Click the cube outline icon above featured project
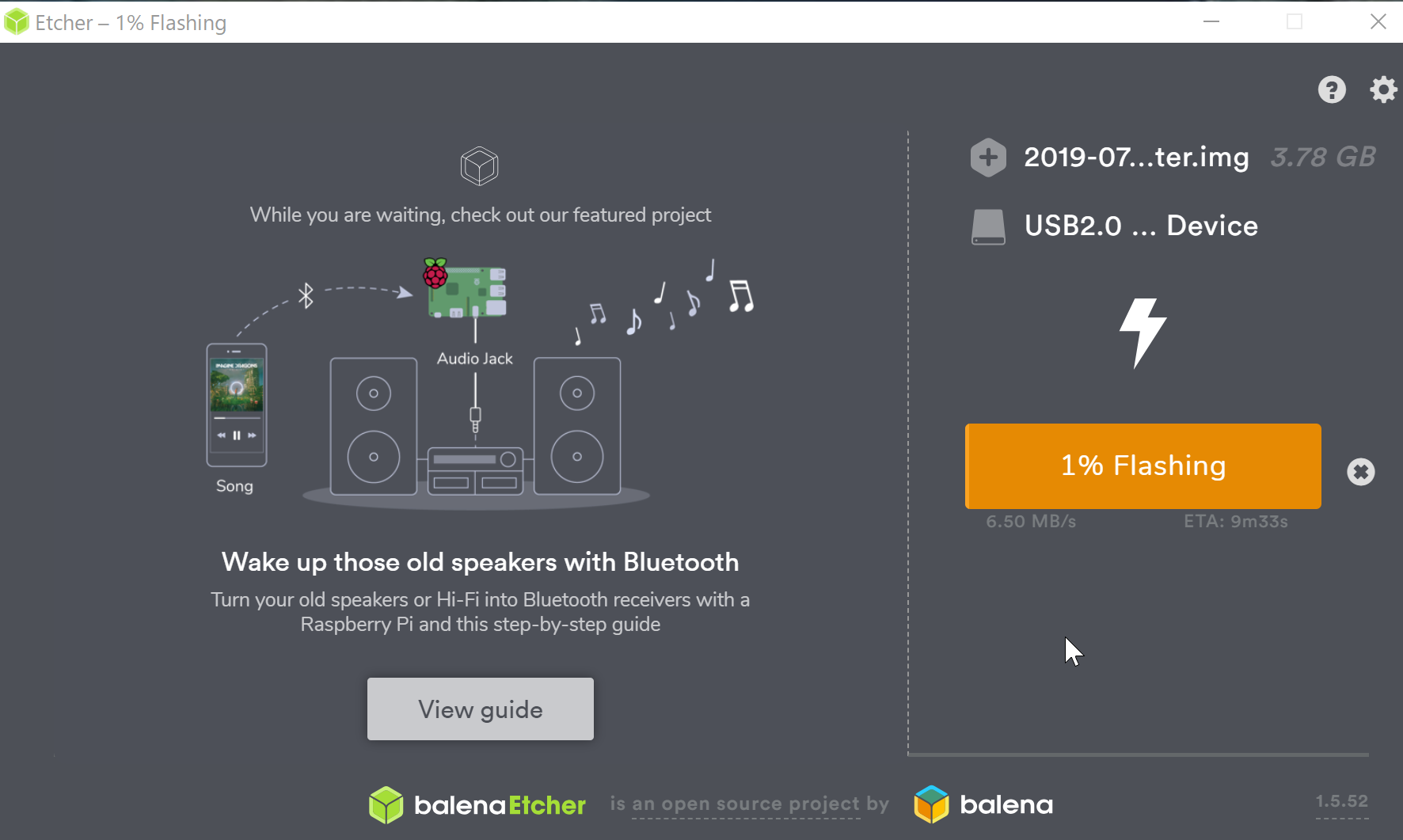Viewport: 1403px width, 840px height. pyautogui.click(x=479, y=166)
